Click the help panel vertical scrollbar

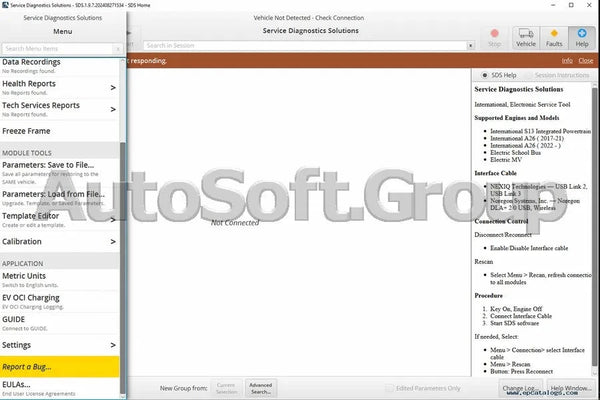click(595, 226)
